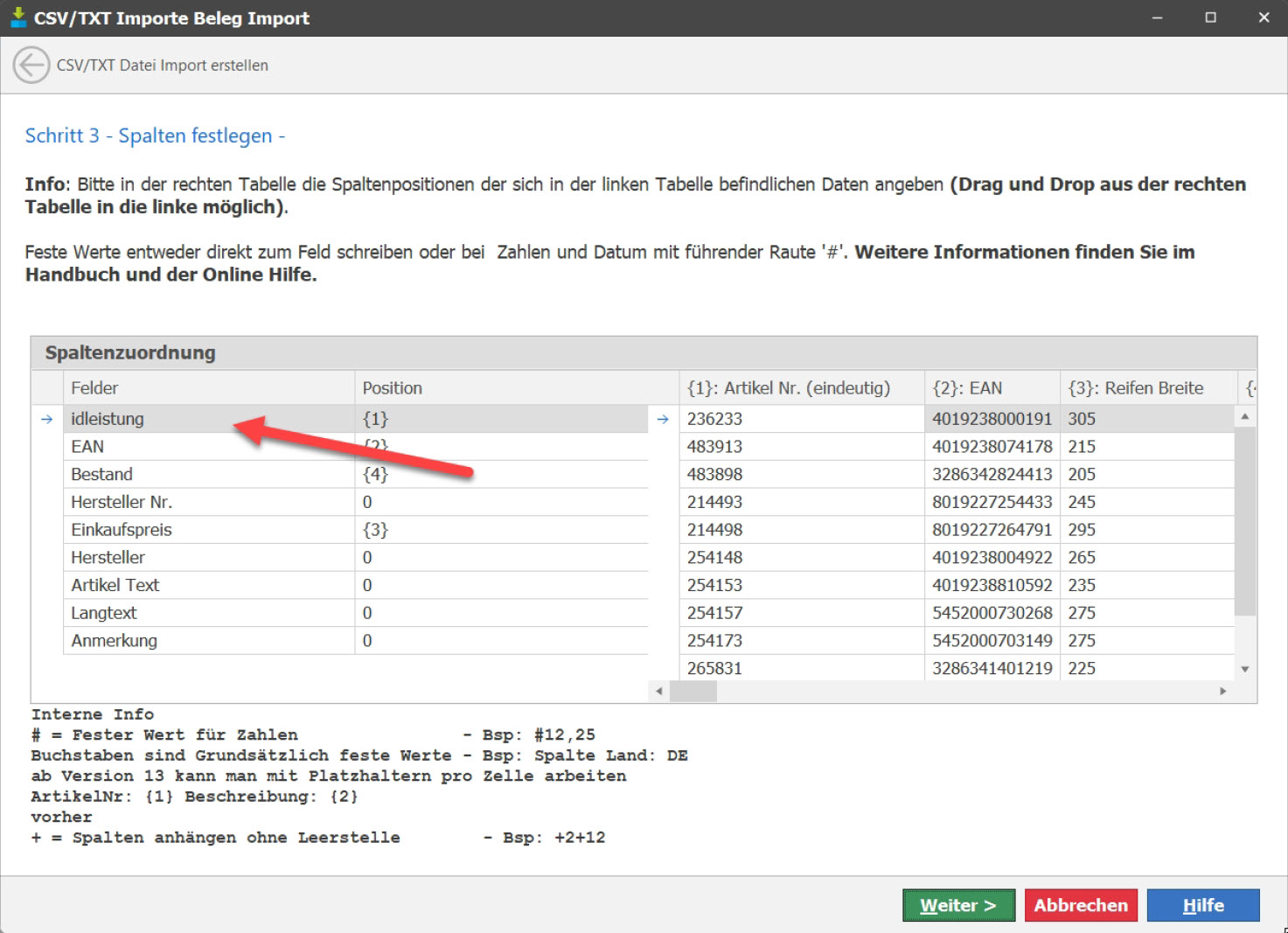This screenshot has width=1288, height=933.
Task: Cancel the import with Abbrechen
Action: point(1081,905)
